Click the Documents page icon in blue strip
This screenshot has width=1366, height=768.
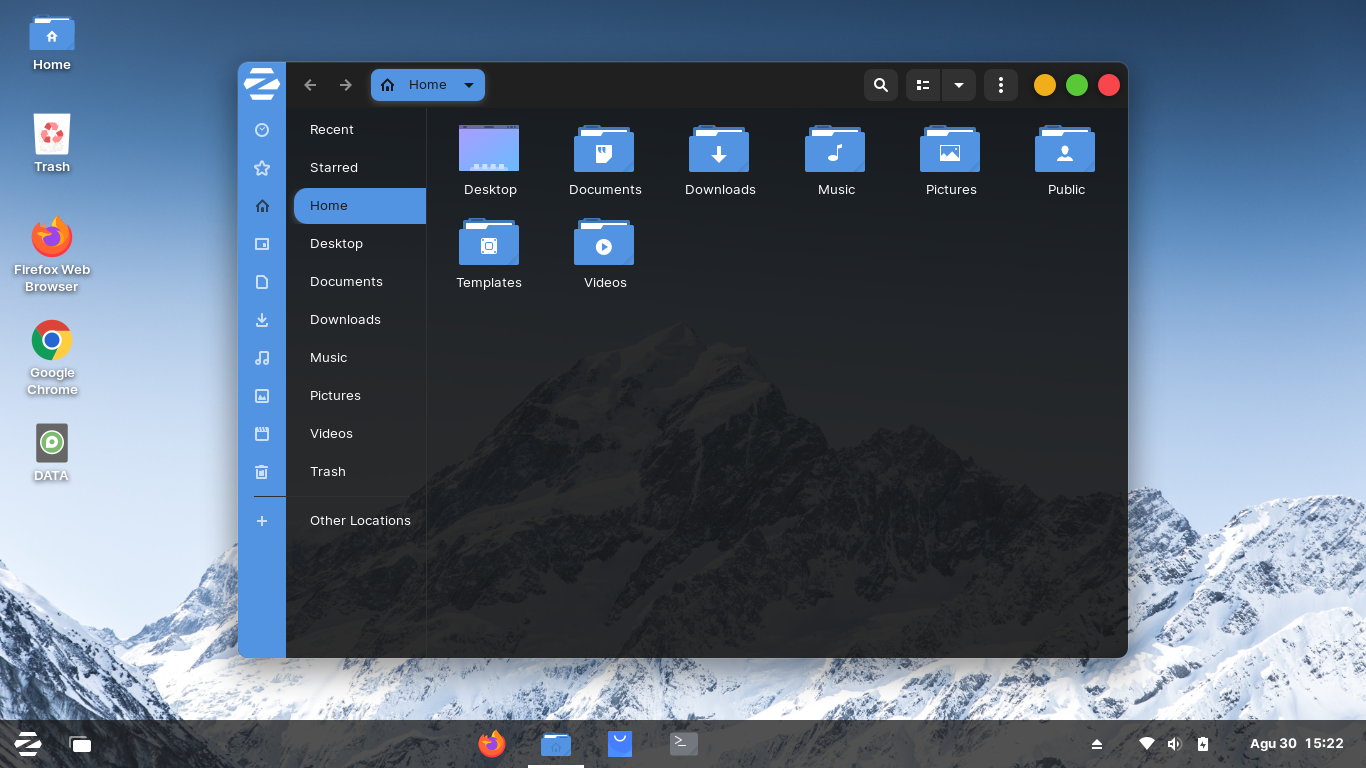pos(262,282)
